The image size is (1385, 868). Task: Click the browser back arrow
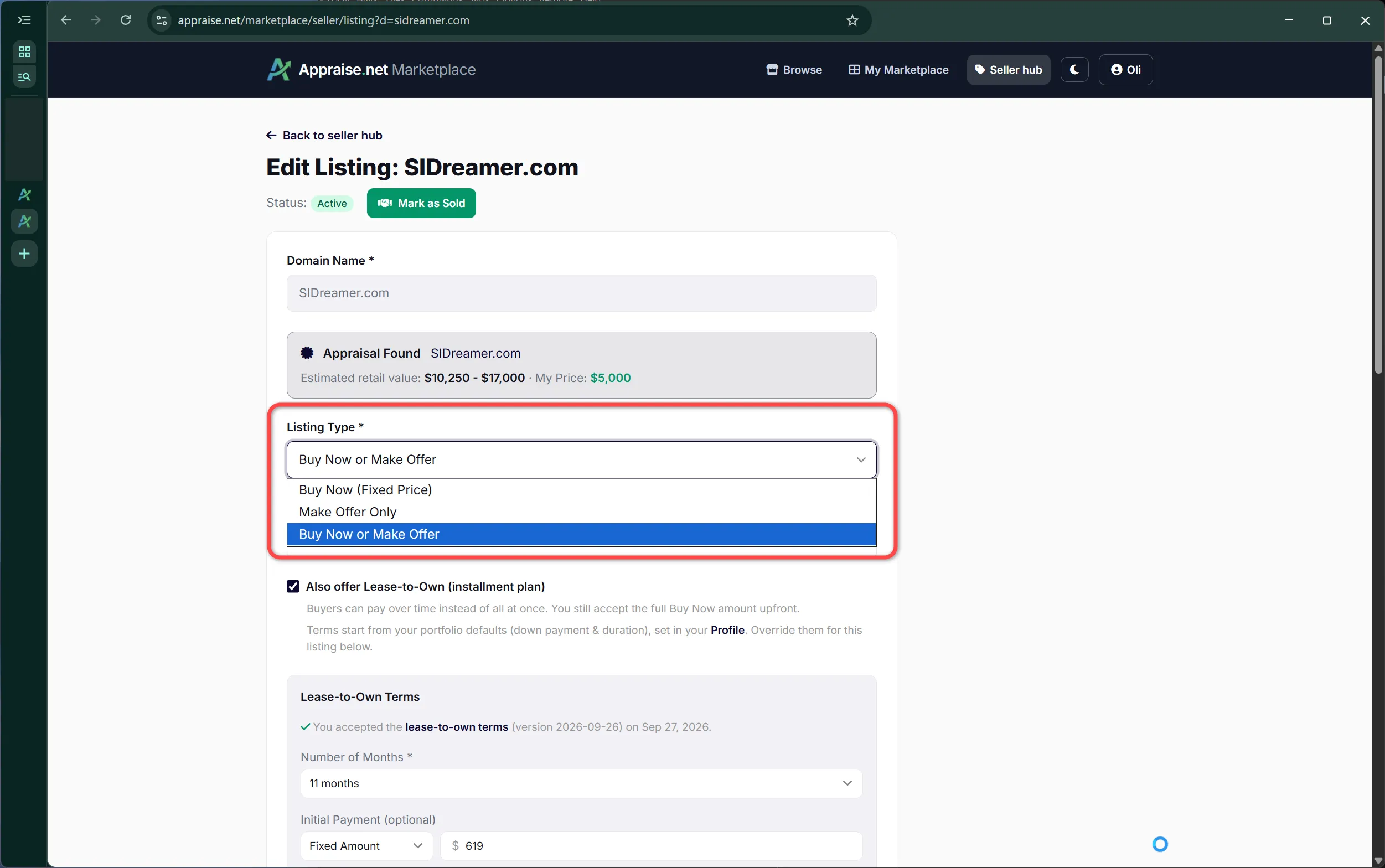(x=66, y=20)
